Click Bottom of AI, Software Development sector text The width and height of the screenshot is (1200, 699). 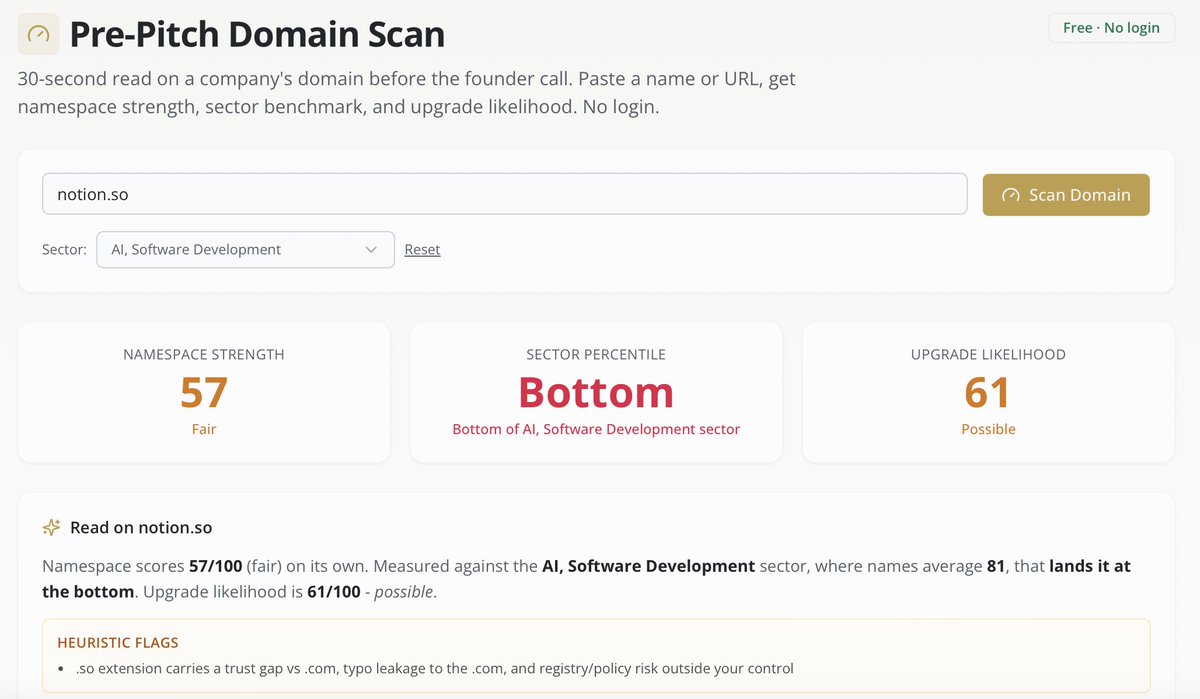pyautogui.click(x=596, y=429)
